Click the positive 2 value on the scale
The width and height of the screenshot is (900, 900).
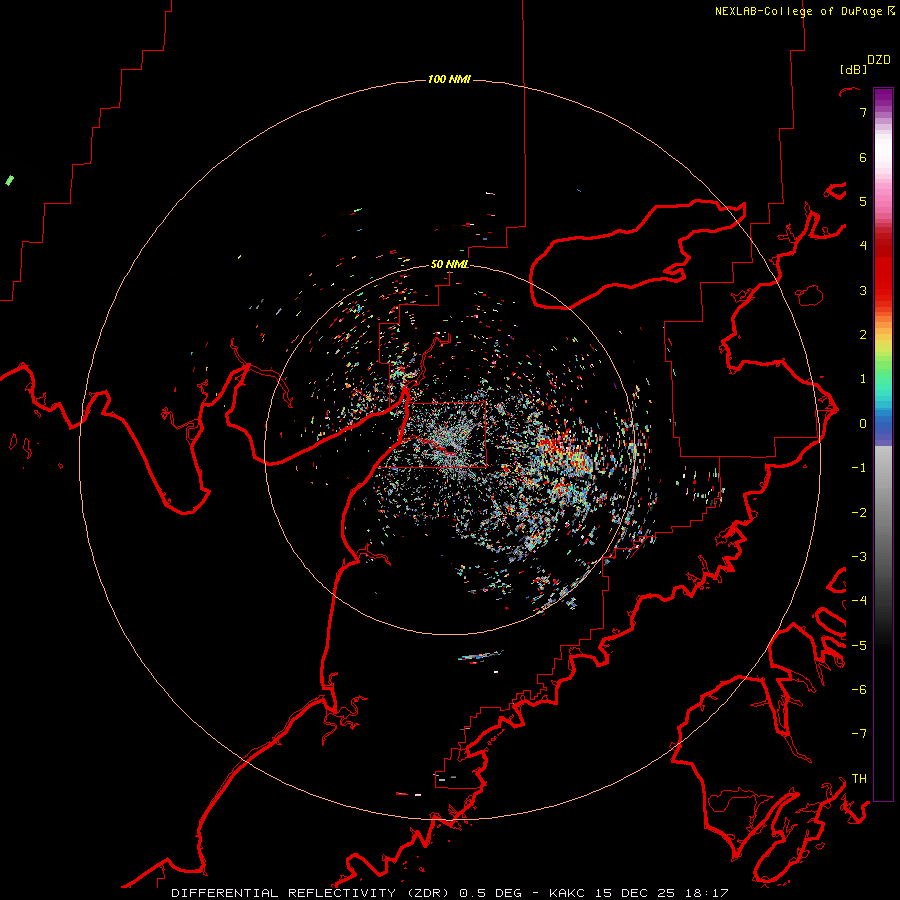863,335
